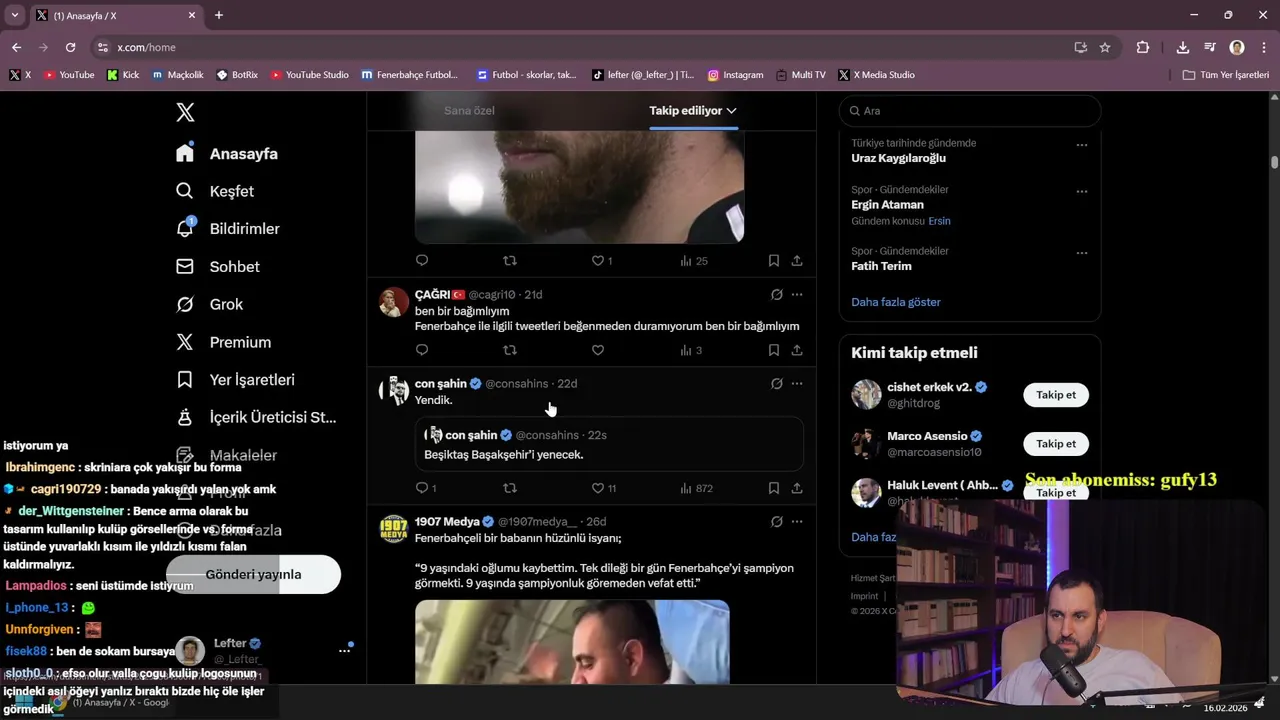The width and height of the screenshot is (1280, 720).
Task: Open Chrome extensions menu
Action: click(x=1143, y=47)
